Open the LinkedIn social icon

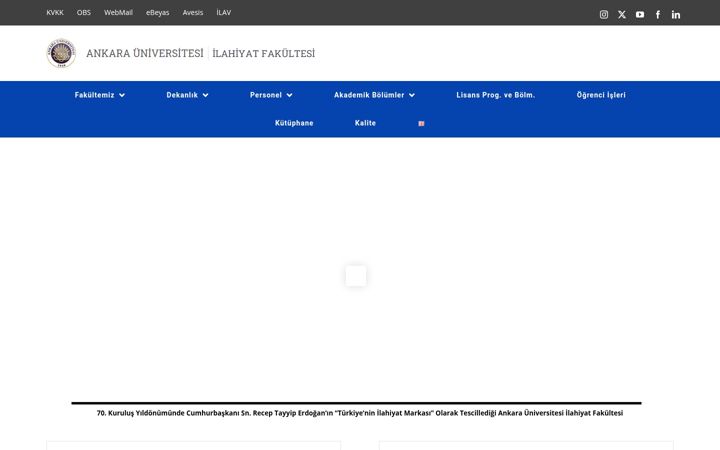676,15
